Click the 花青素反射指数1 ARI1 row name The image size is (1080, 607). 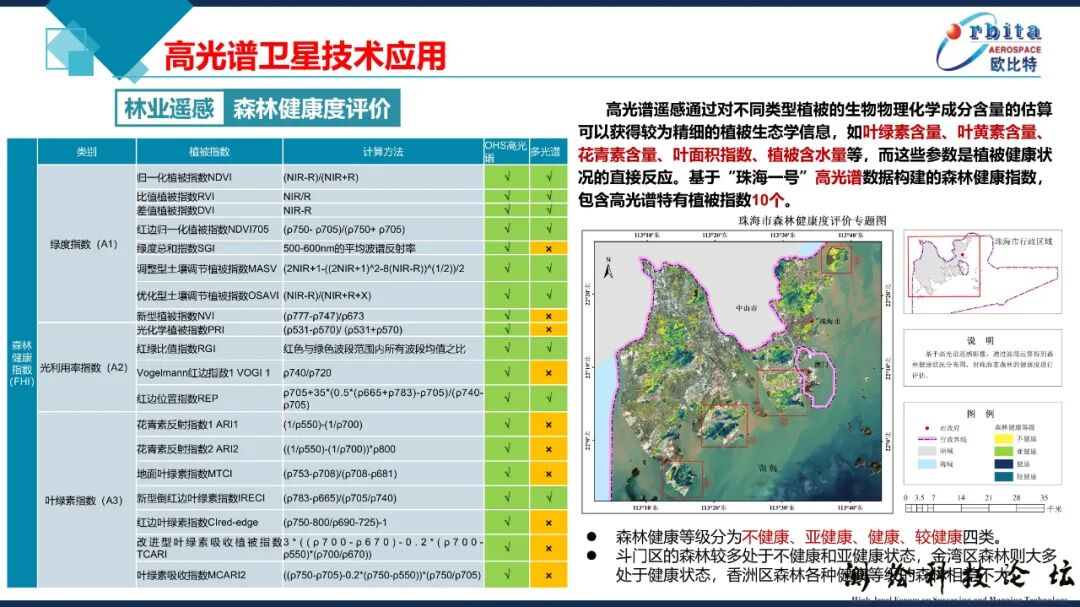(187, 424)
